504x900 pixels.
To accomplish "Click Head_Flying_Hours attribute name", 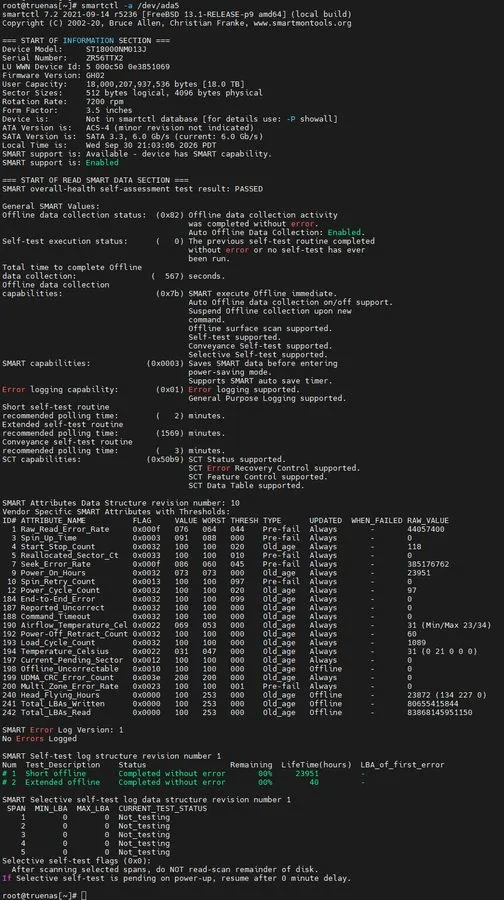I will (60, 695).
